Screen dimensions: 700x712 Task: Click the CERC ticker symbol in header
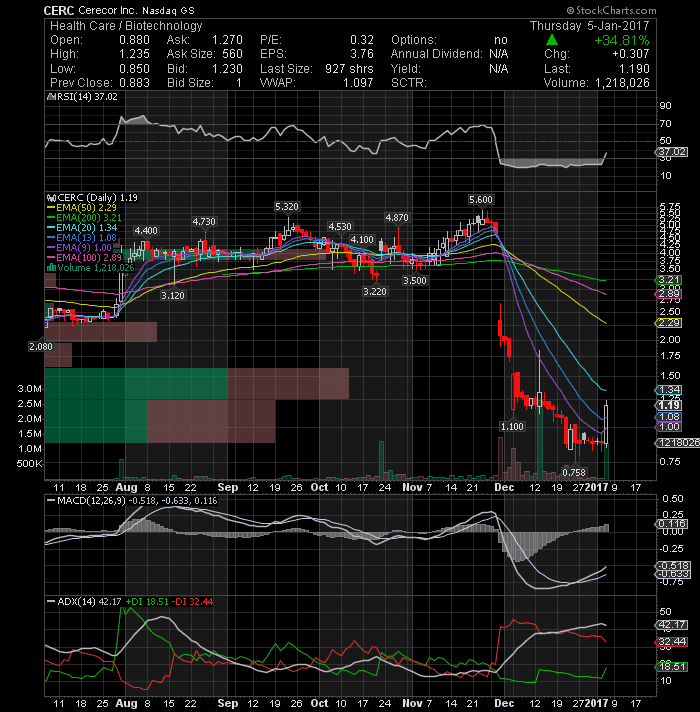click(x=59, y=10)
